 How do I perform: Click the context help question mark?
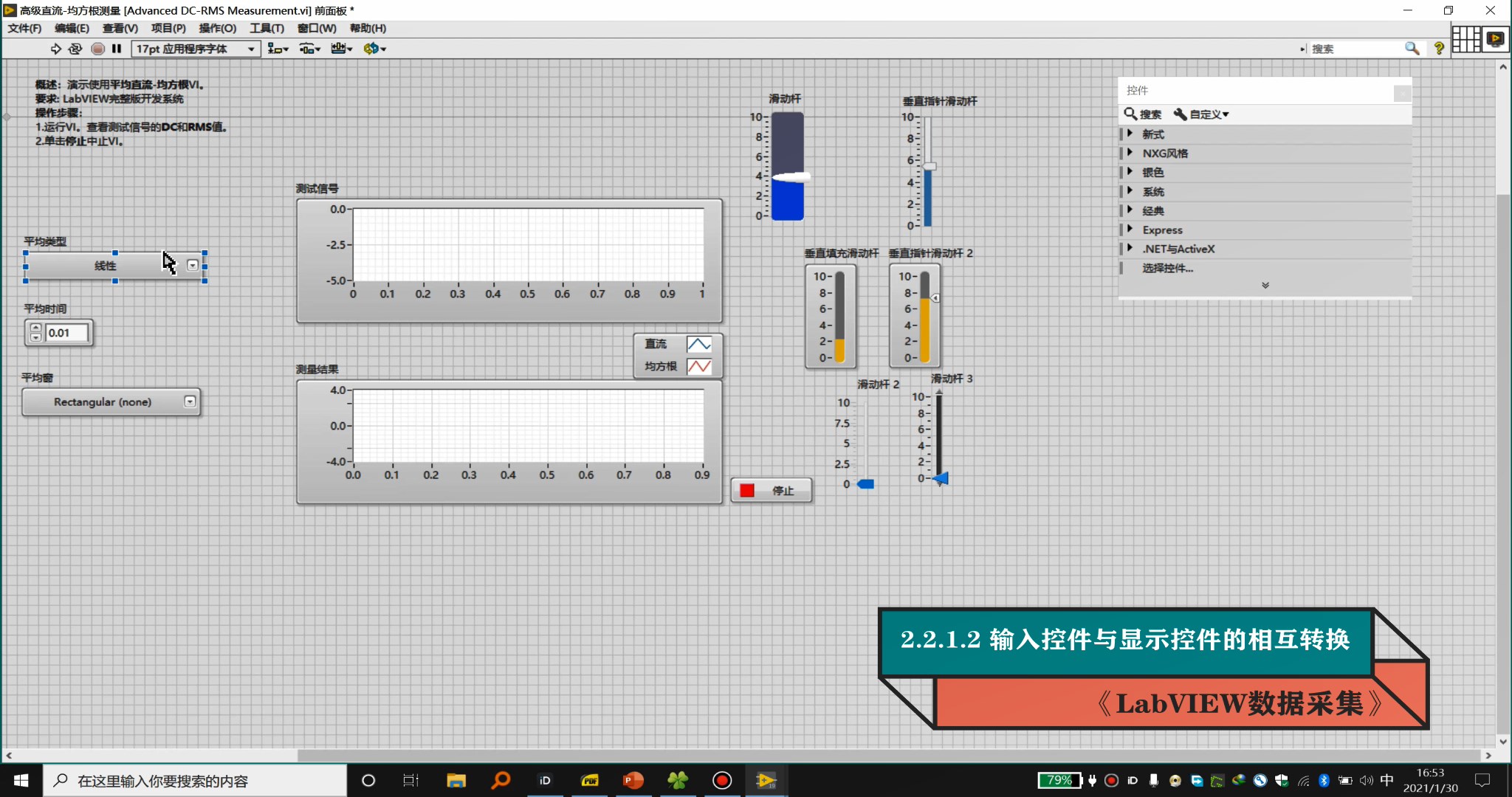(x=1438, y=49)
